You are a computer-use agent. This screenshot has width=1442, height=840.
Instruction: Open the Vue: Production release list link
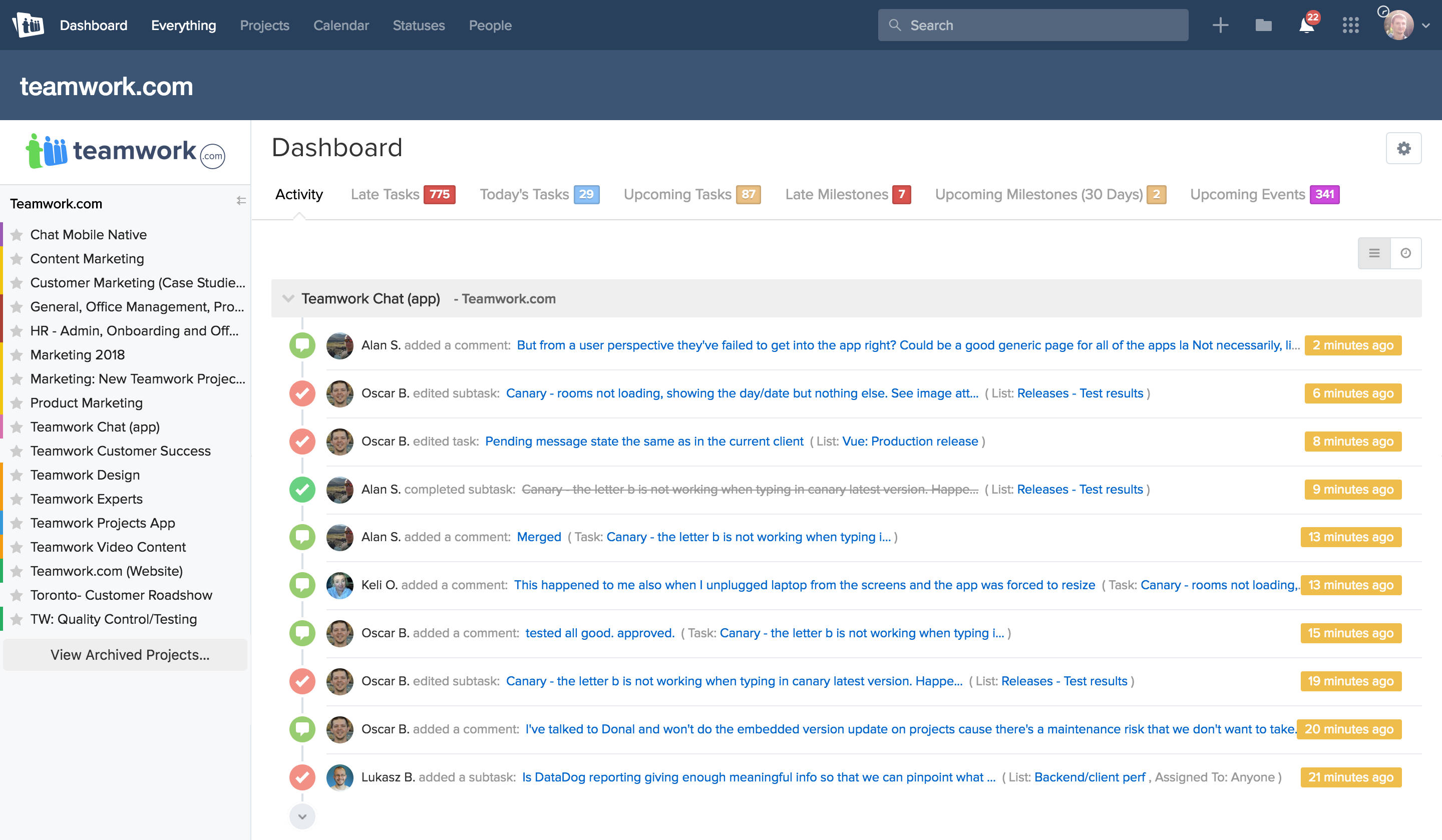coord(909,441)
